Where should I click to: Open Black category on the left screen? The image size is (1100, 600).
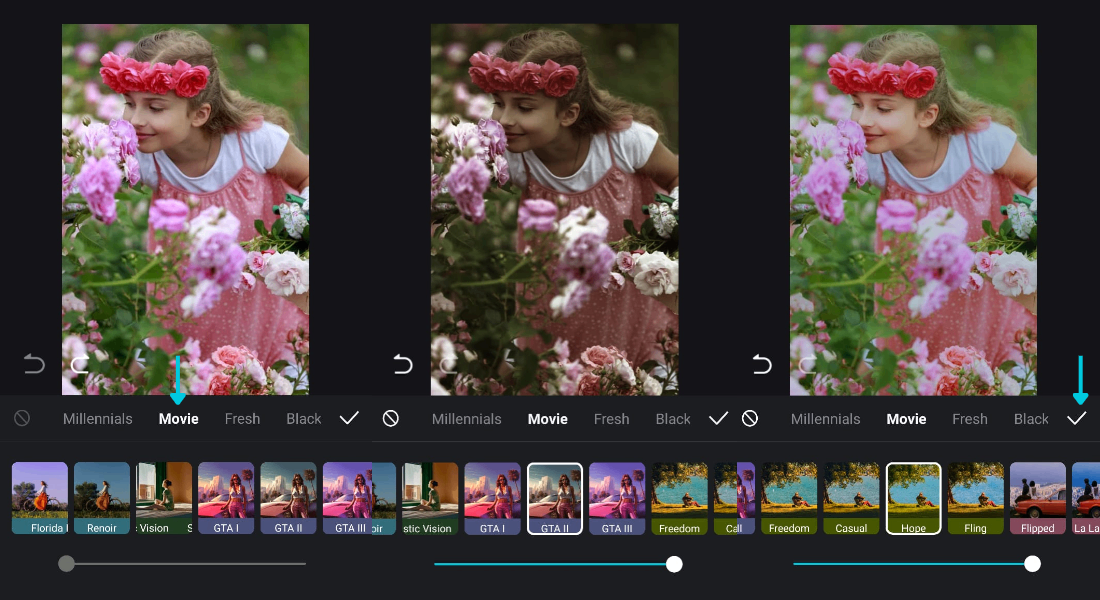[x=304, y=419]
